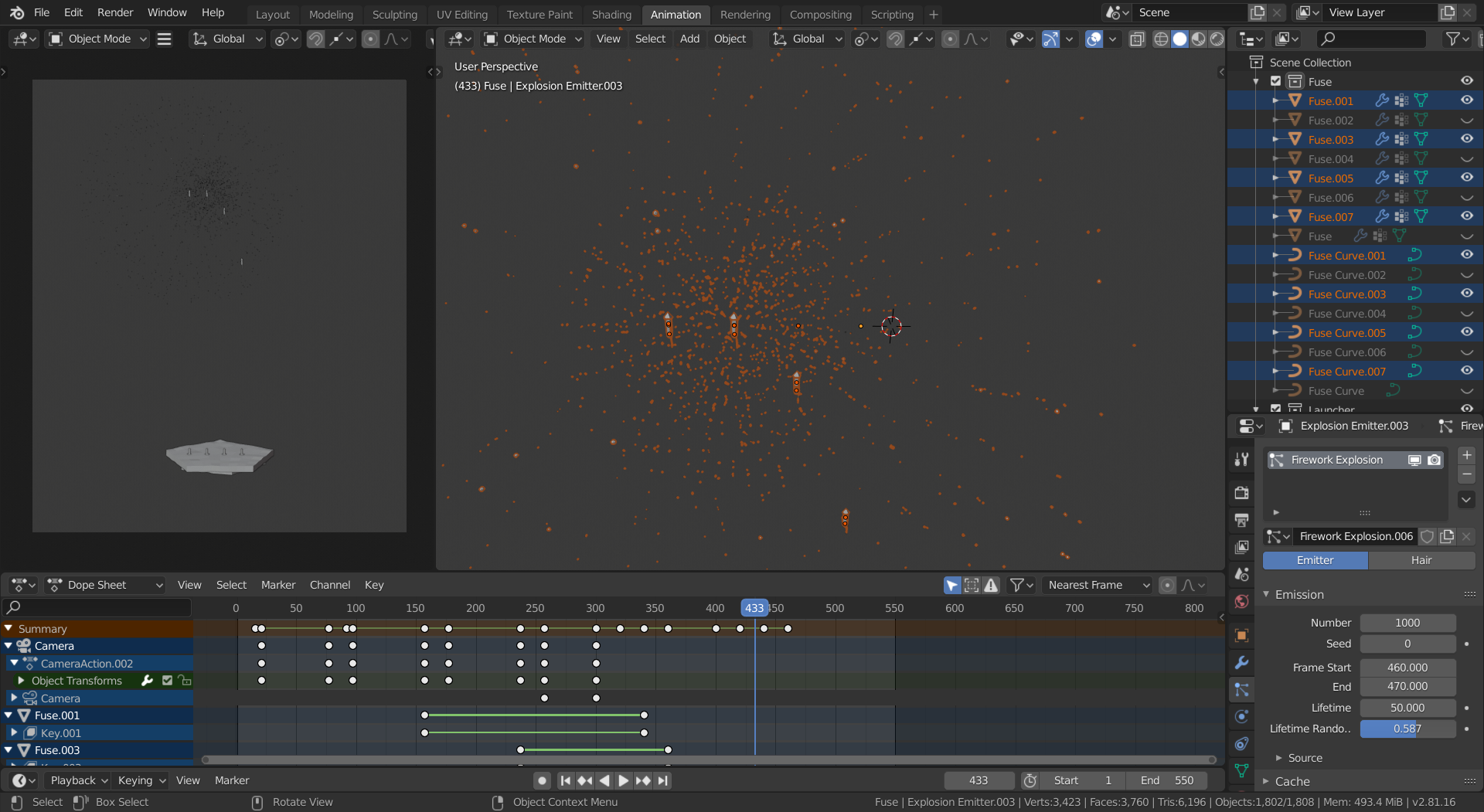
Task: Open Object Transforms modifier wrench in Dope Sheet
Action: [x=147, y=681]
